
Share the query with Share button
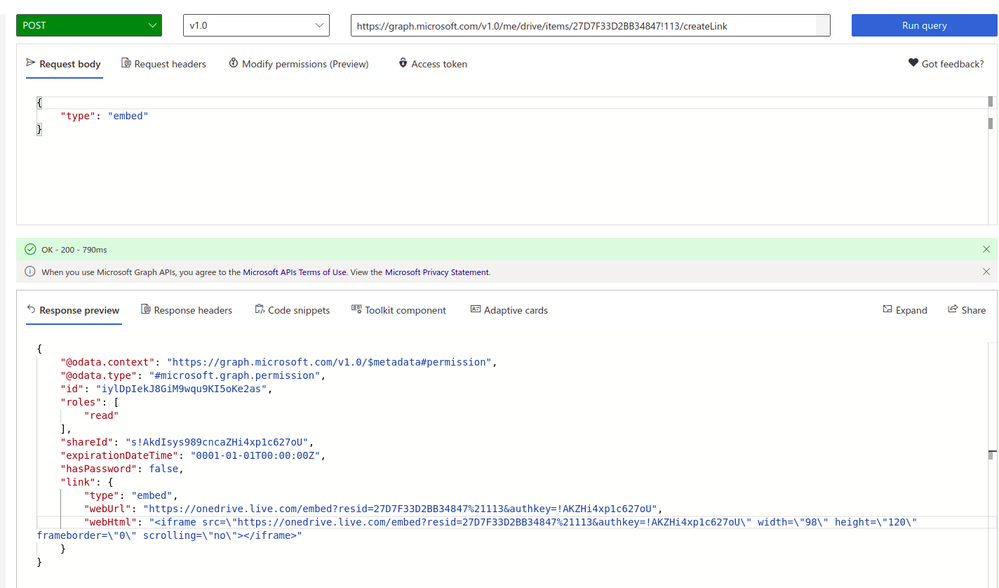point(967,310)
